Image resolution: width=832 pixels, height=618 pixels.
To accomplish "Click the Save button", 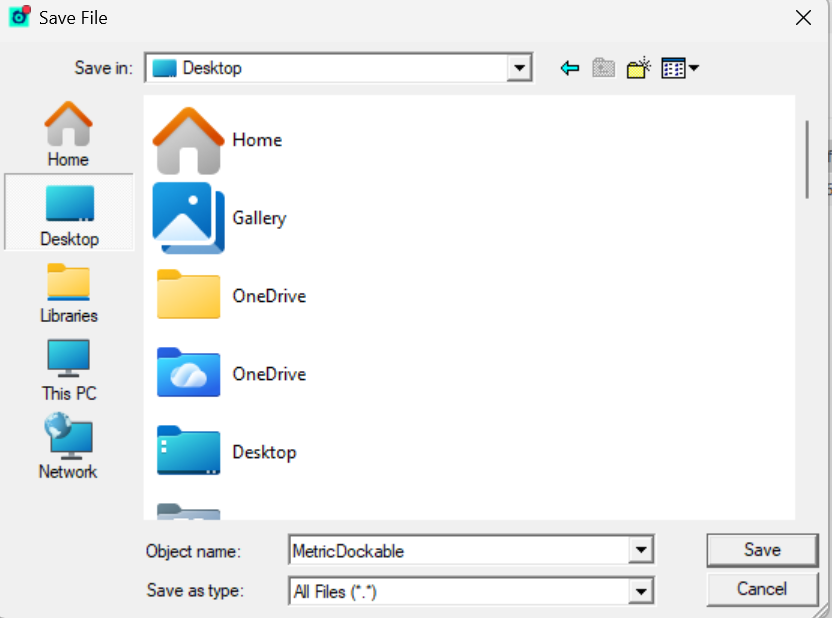I will coord(762,549).
